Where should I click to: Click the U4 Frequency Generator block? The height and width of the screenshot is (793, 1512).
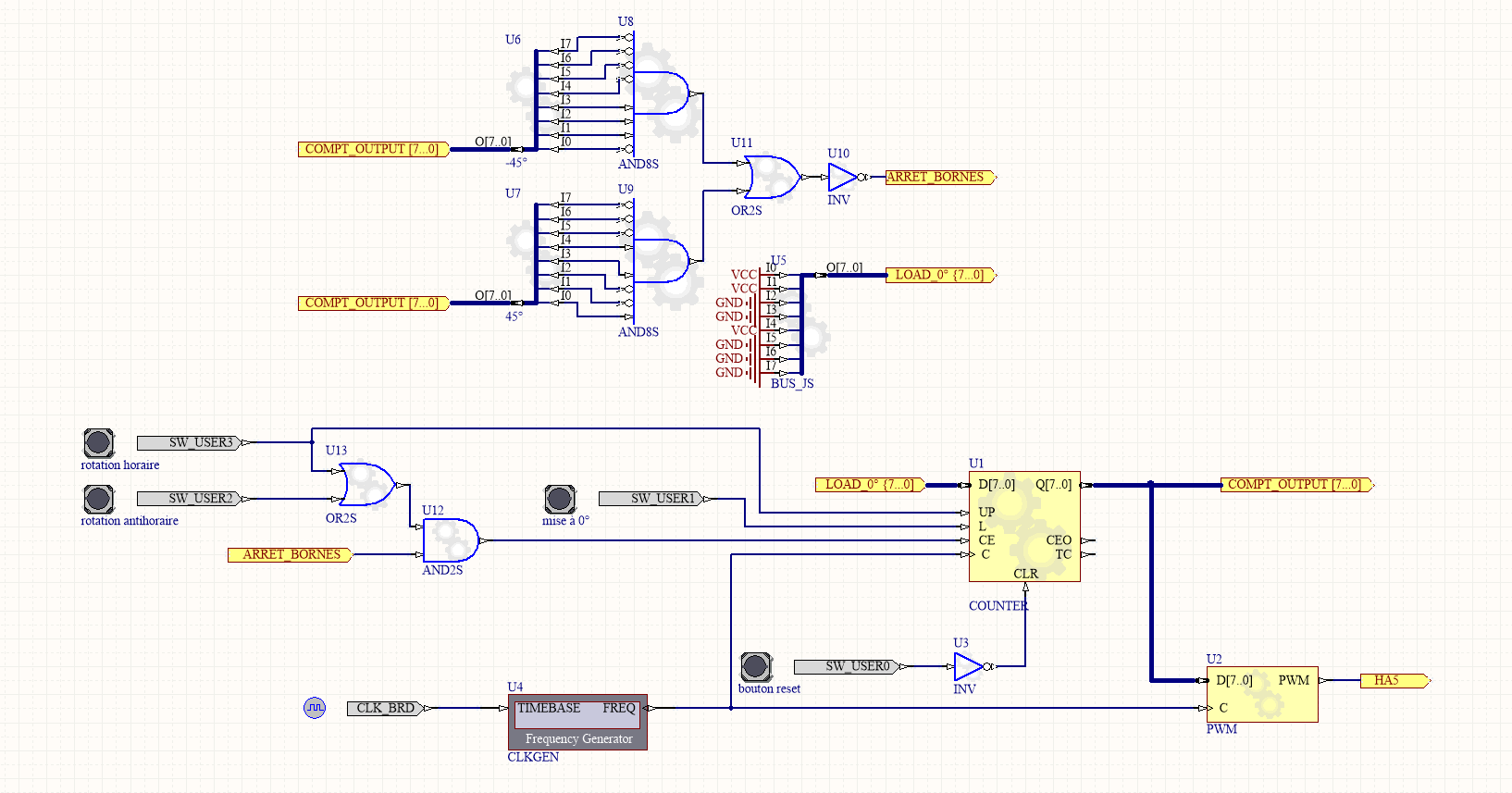coord(577,722)
